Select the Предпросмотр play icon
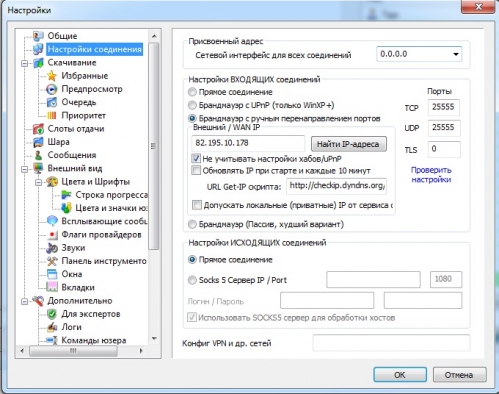 pos(52,89)
